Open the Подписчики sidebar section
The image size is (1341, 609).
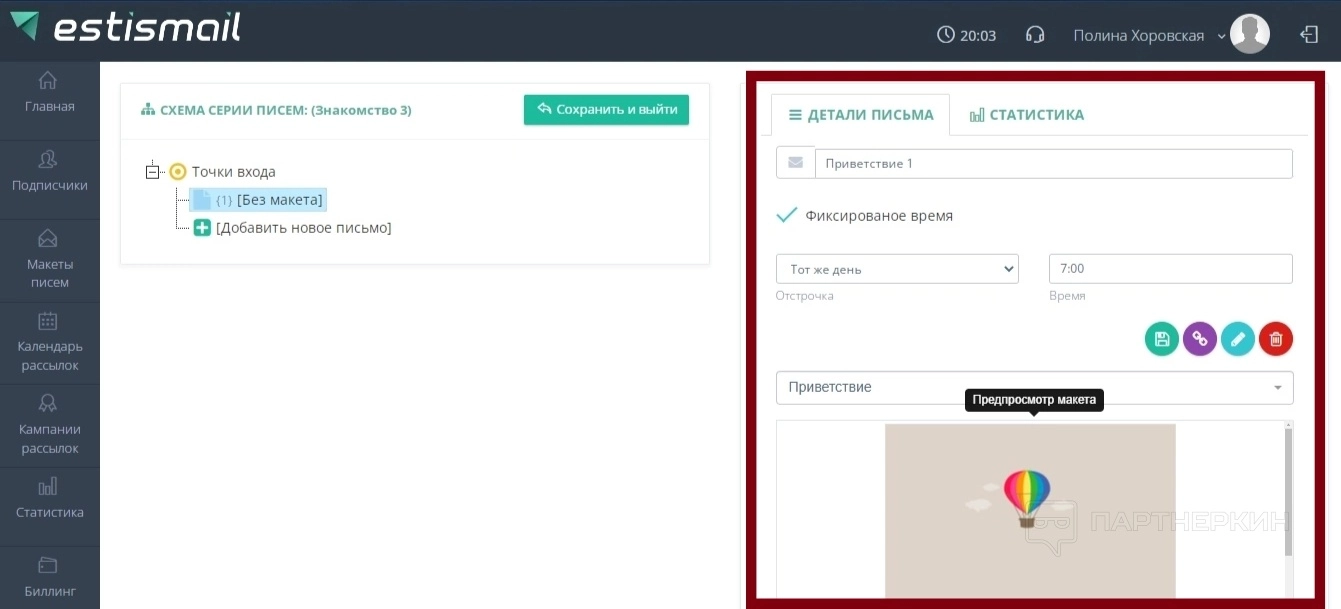point(50,172)
